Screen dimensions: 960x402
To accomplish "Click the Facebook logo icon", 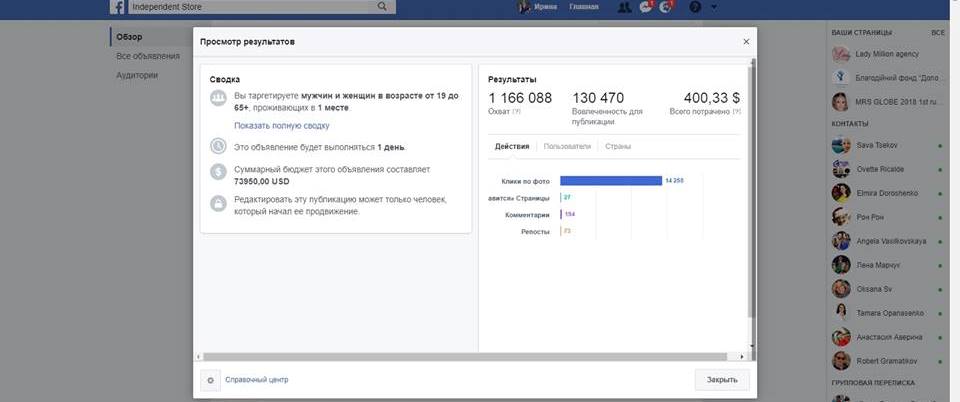I will click(x=118, y=6).
